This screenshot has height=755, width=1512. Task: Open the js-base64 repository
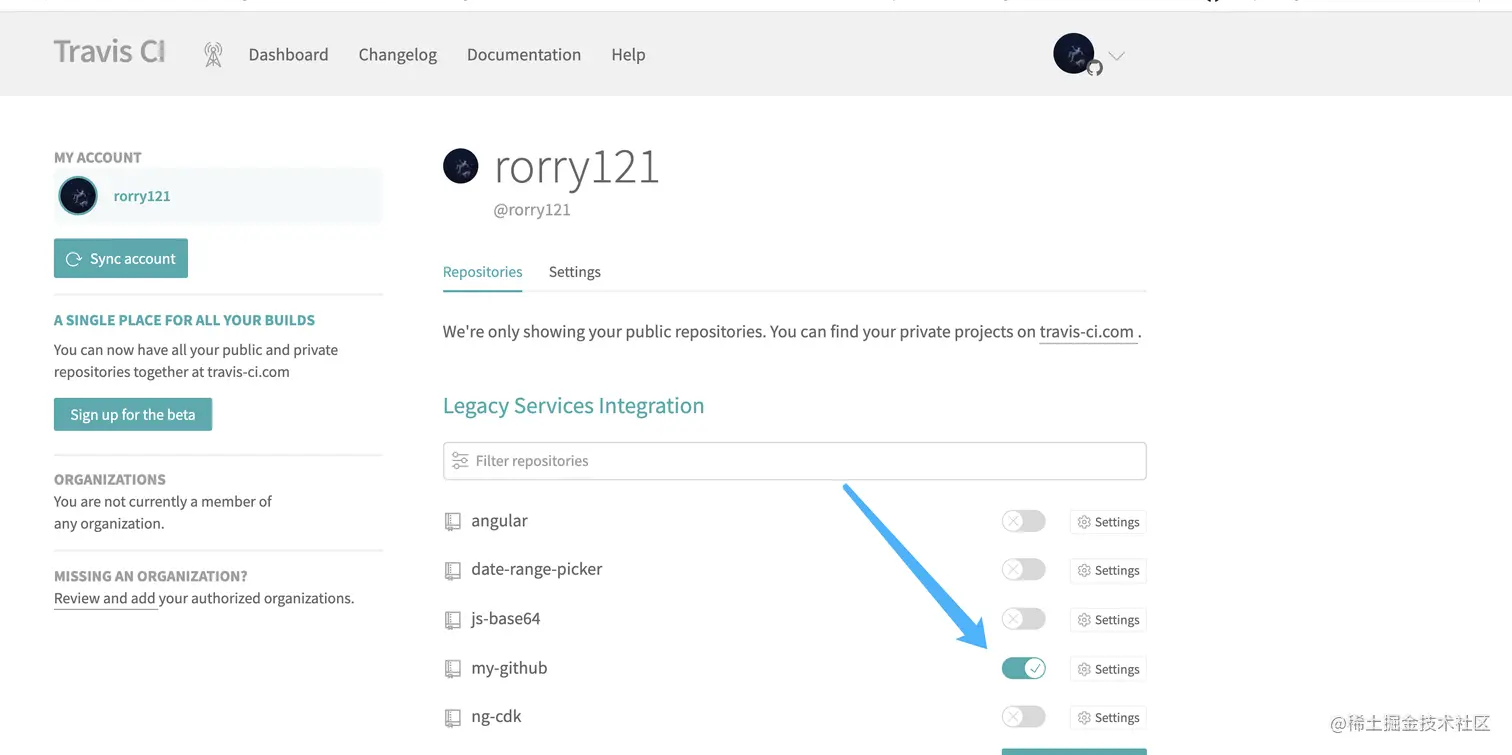click(x=506, y=618)
